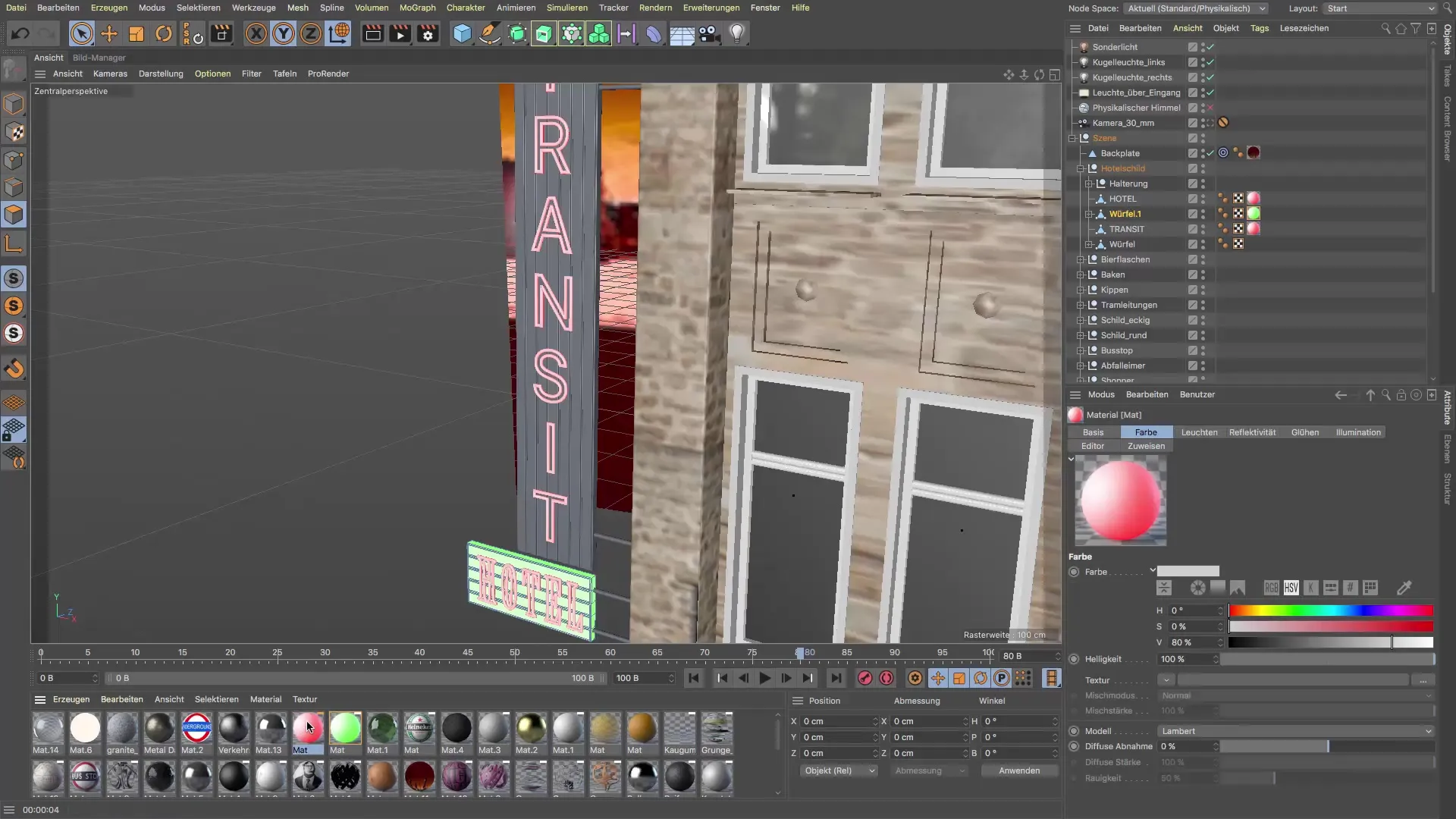The height and width of the screenshot is (819, 1456).
Task: Add a light via bulb icon
Action: [x=737, y=34]
